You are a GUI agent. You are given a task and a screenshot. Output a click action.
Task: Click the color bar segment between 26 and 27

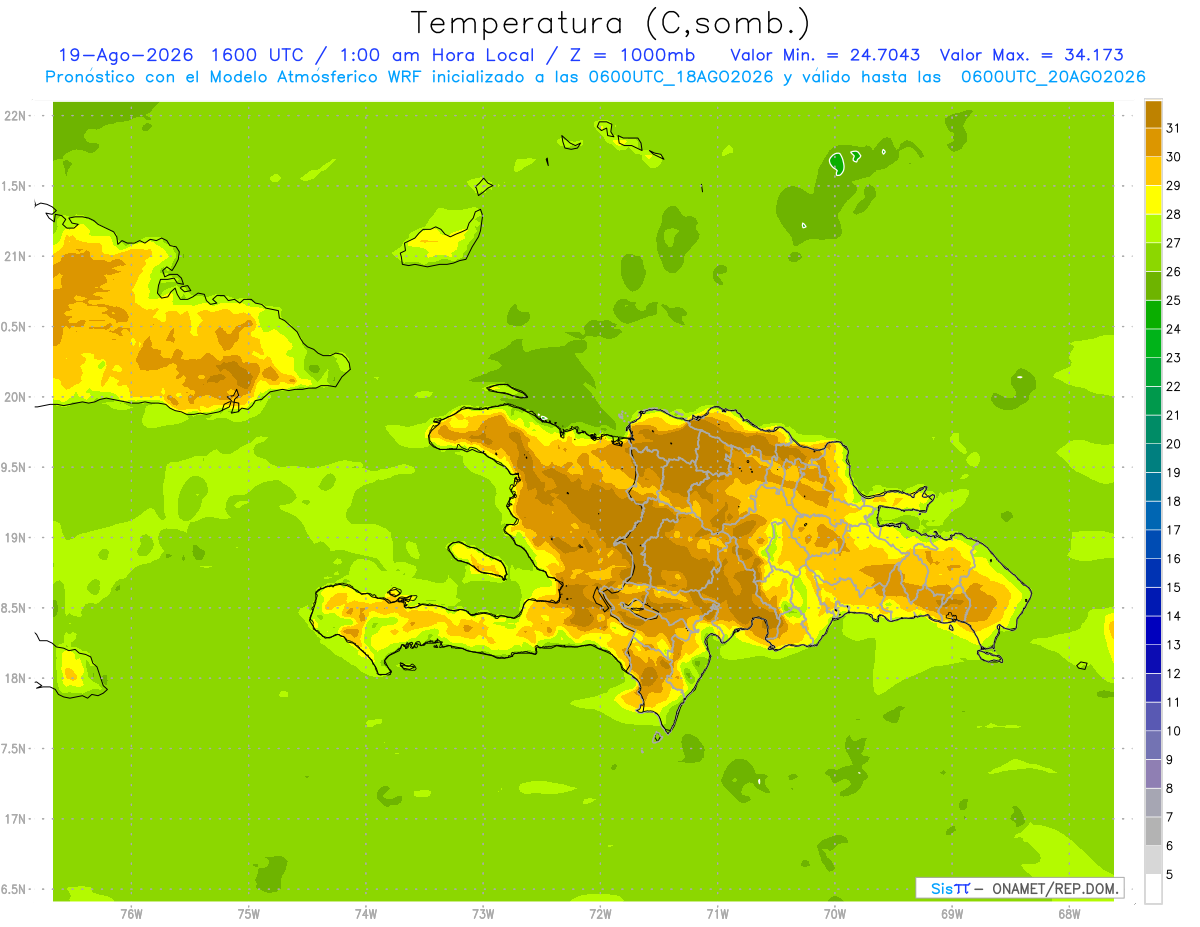coord(1153,258)
